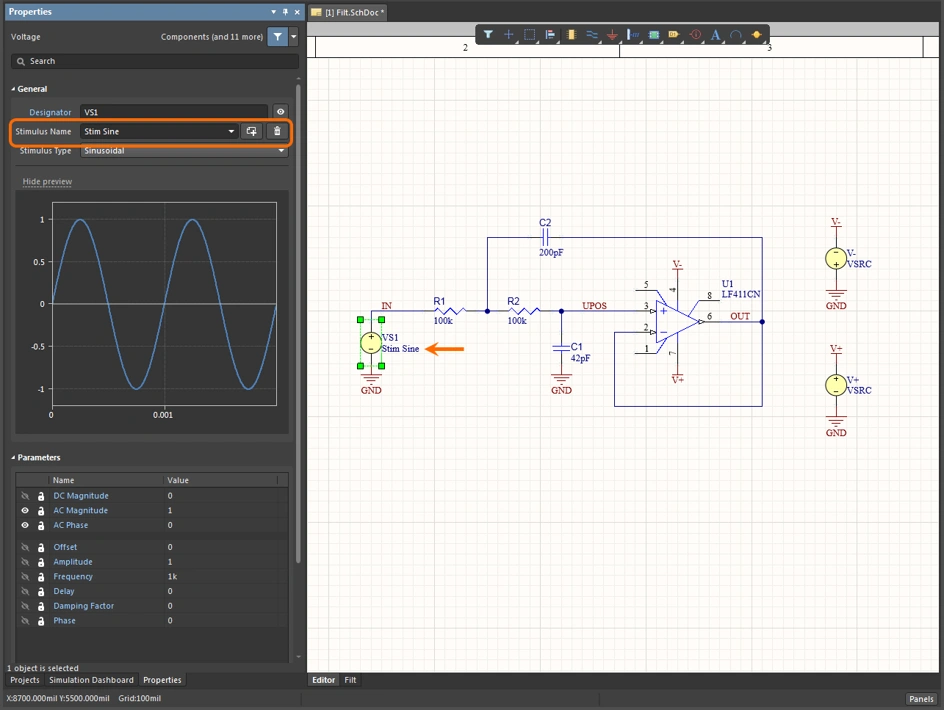Toggle visibility of the AC Magnitude parameter
This screenshot has width=944, height=710.
pyautogui.click(x=23, y=510)
